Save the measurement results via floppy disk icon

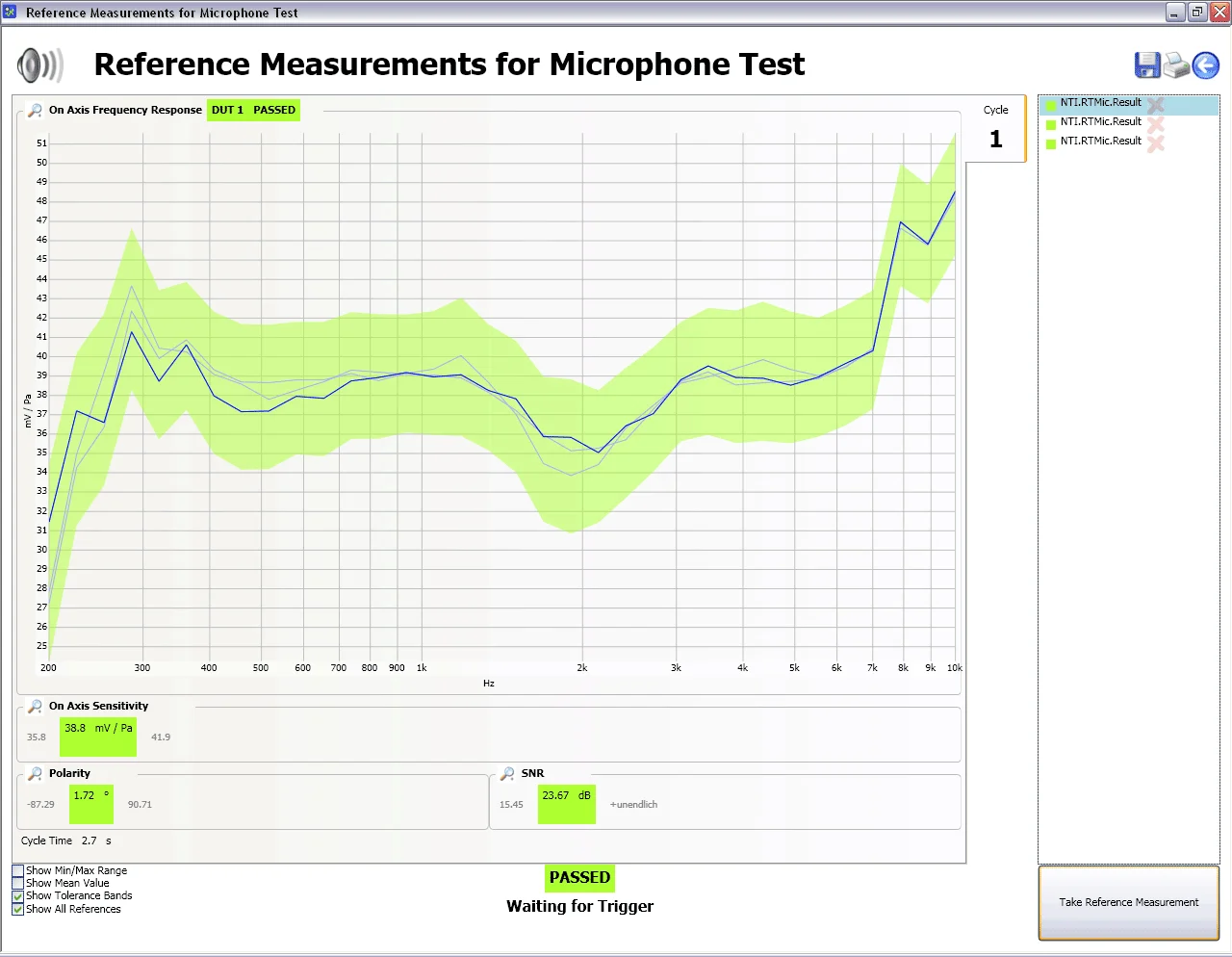[x=1146, y=65]
